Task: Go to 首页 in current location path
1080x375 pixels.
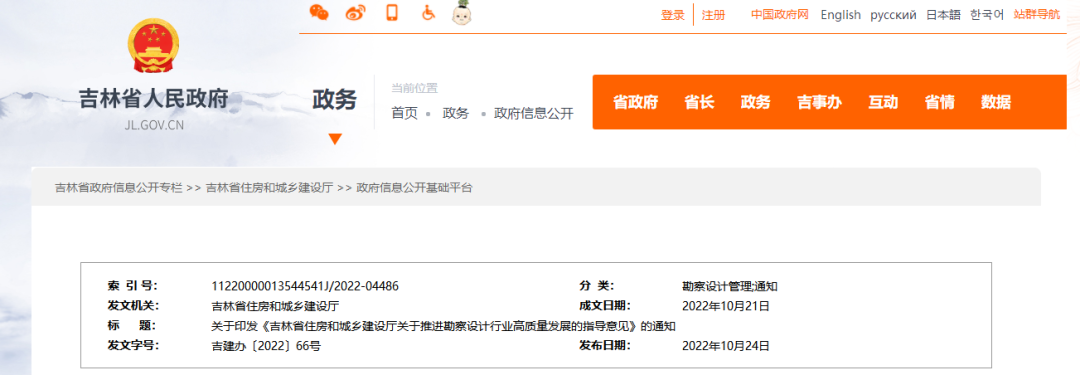Action: point(404,114)
